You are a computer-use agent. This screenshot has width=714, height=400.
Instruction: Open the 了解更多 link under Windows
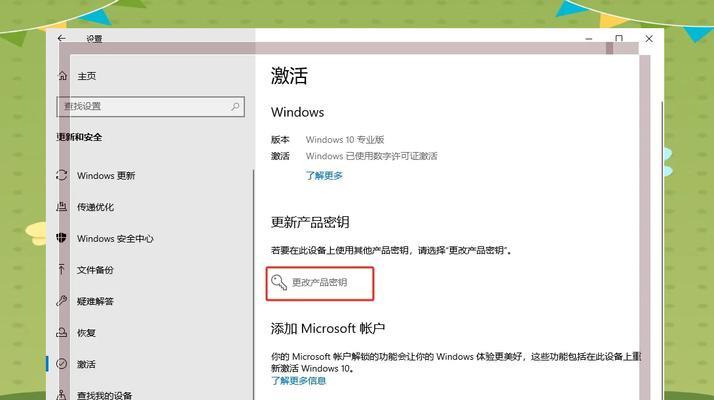[324, 175]
